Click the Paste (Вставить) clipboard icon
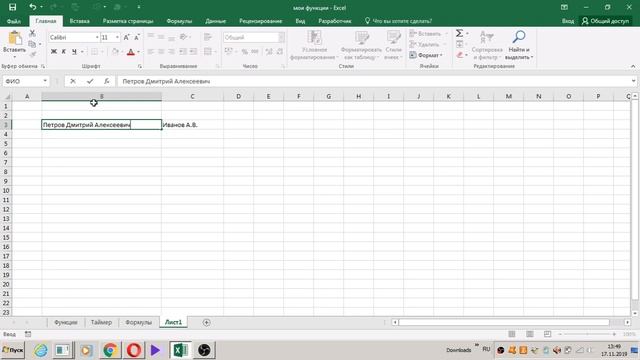Viewport: 640px width, 360px height. [15, 38]
